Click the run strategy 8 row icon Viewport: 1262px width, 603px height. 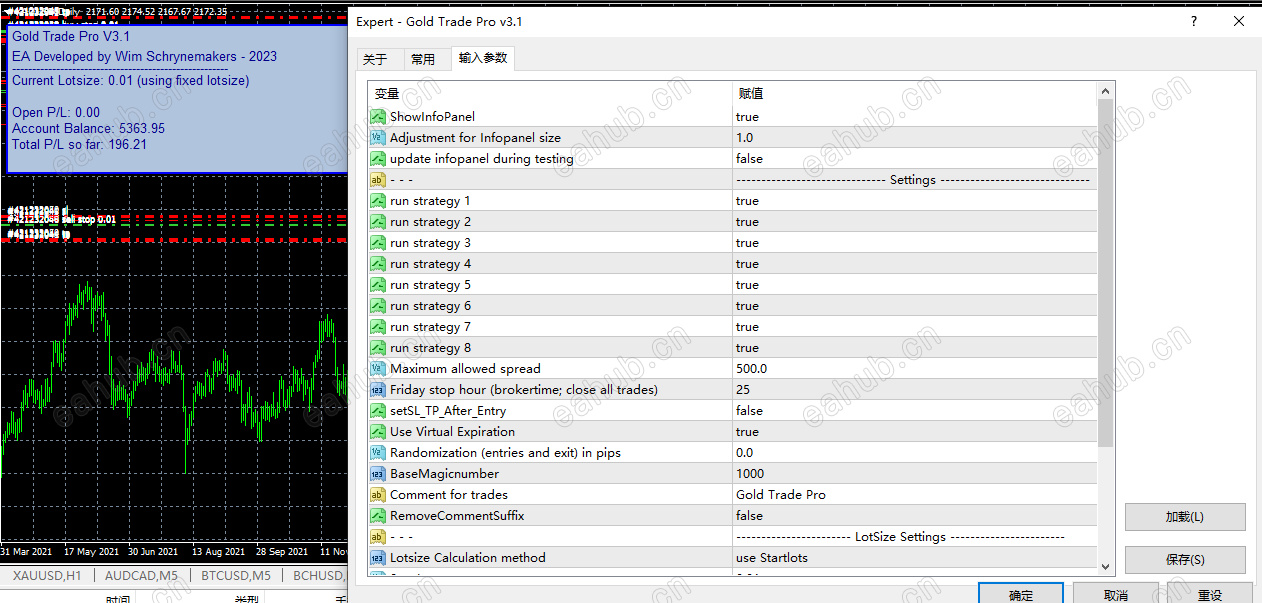378,348
